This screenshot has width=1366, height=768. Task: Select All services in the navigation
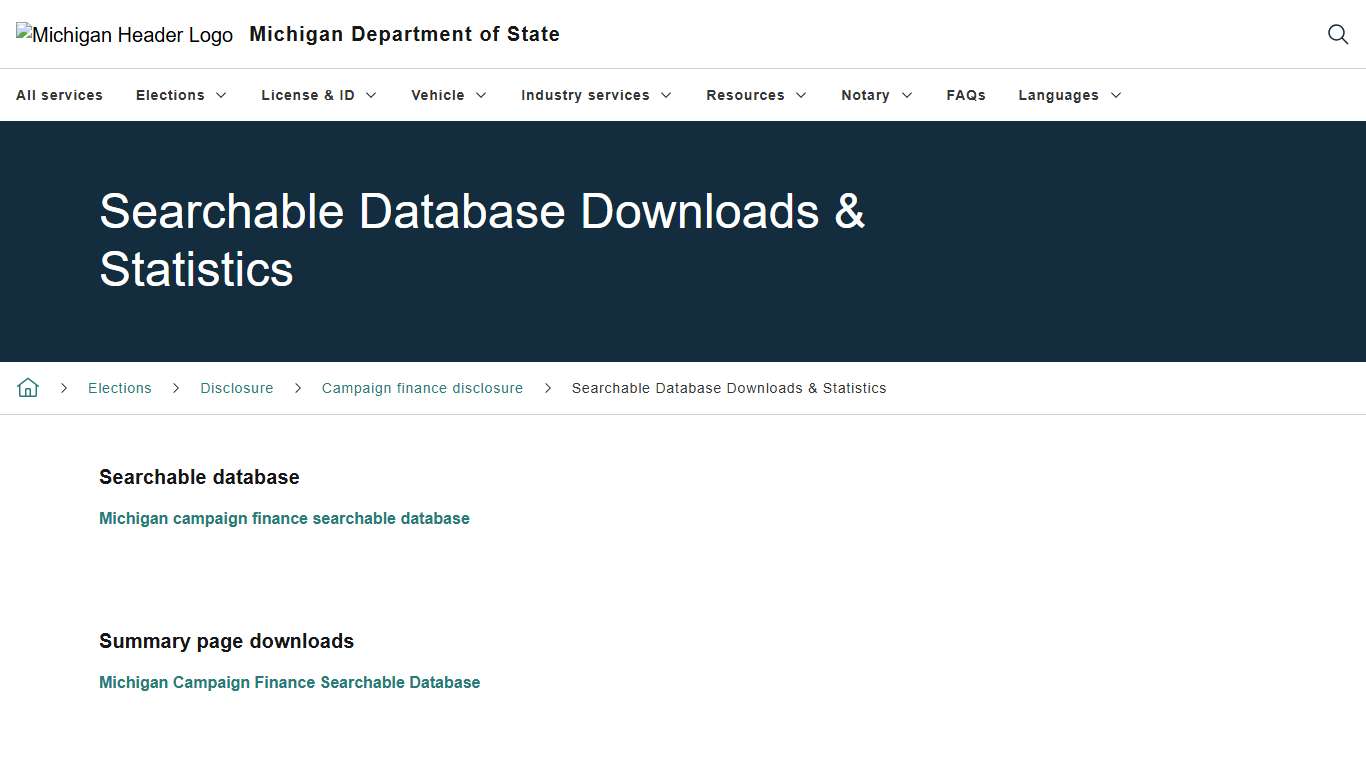coord(59,95)
